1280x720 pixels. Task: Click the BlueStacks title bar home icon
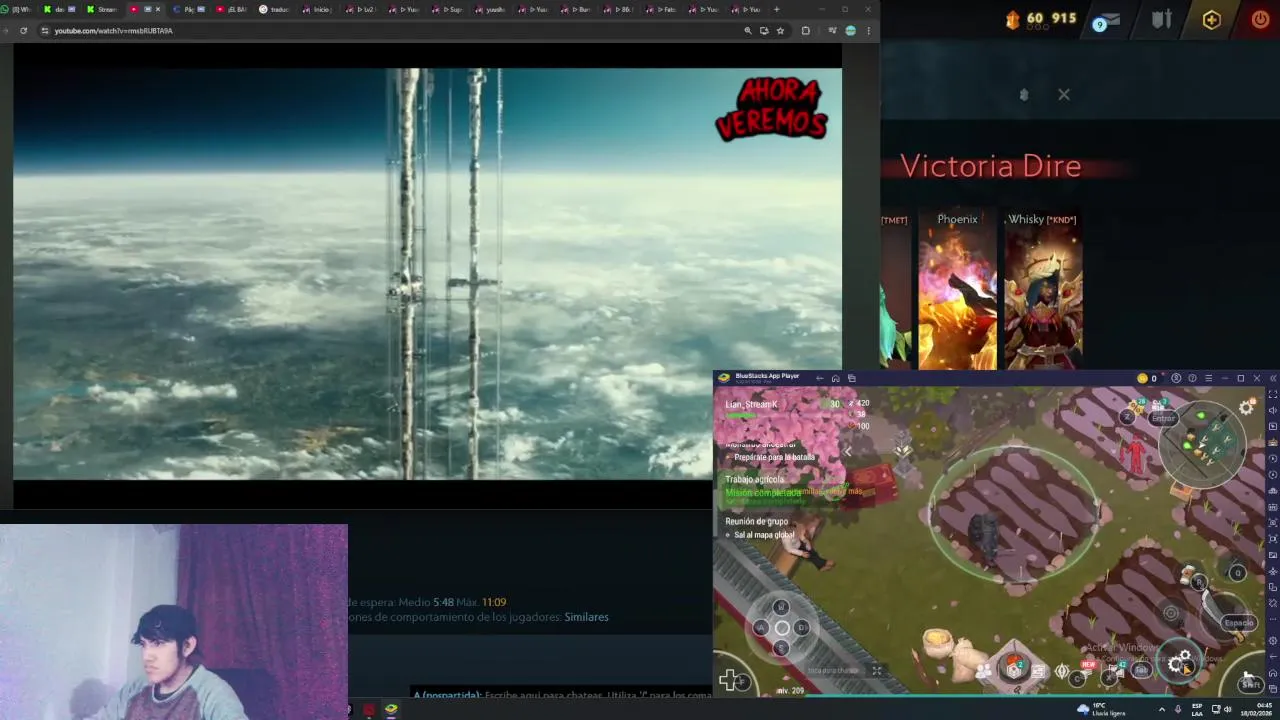[835, 378]
